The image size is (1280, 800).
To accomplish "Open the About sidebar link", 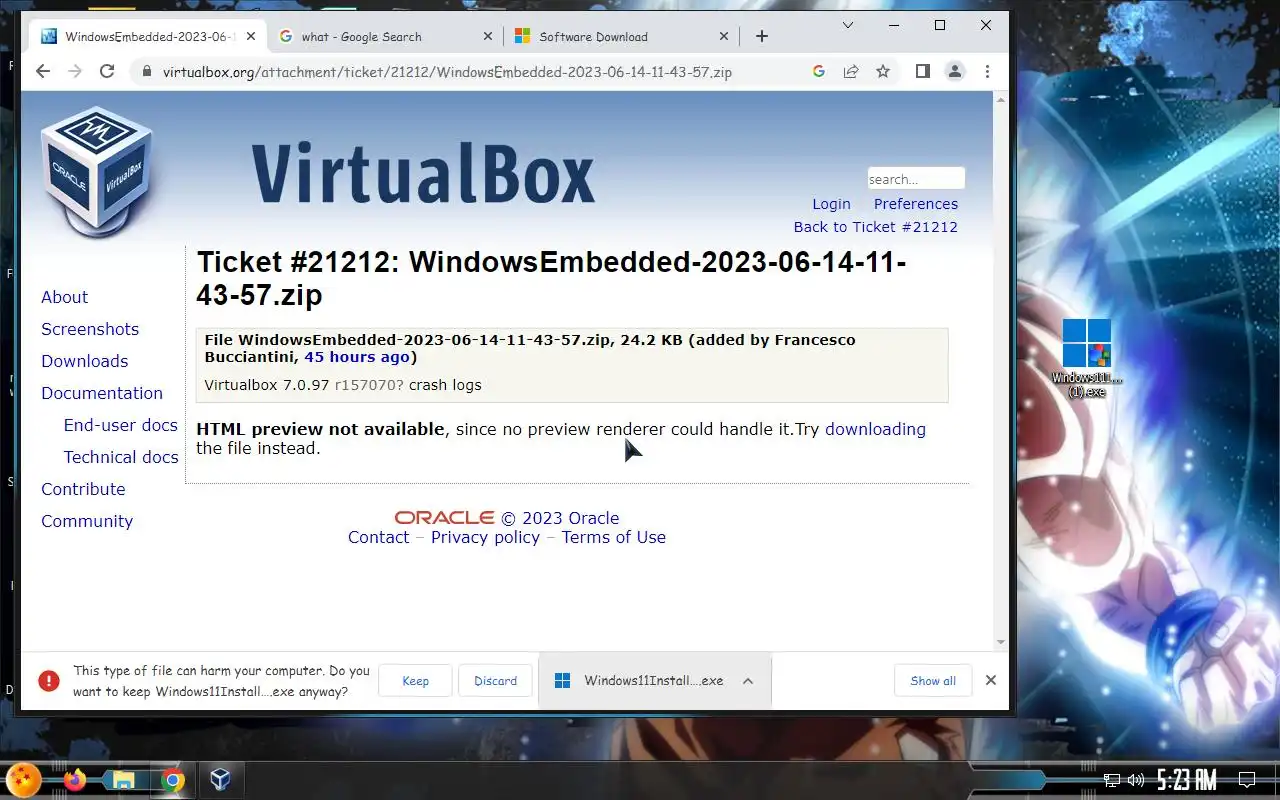I will pyautogui.click(x=64, y=297).
